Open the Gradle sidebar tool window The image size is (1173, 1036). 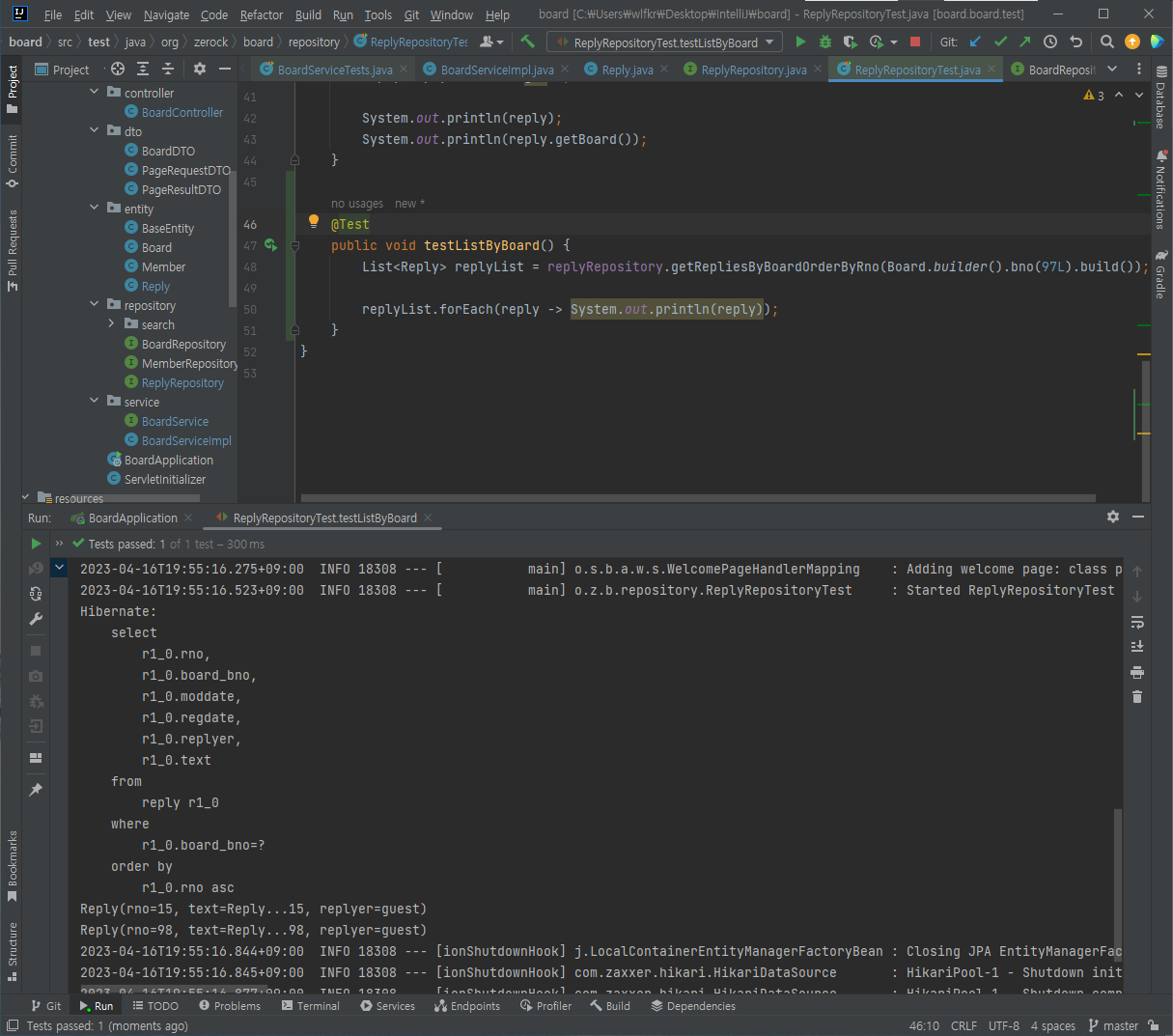coord(1160,274)
